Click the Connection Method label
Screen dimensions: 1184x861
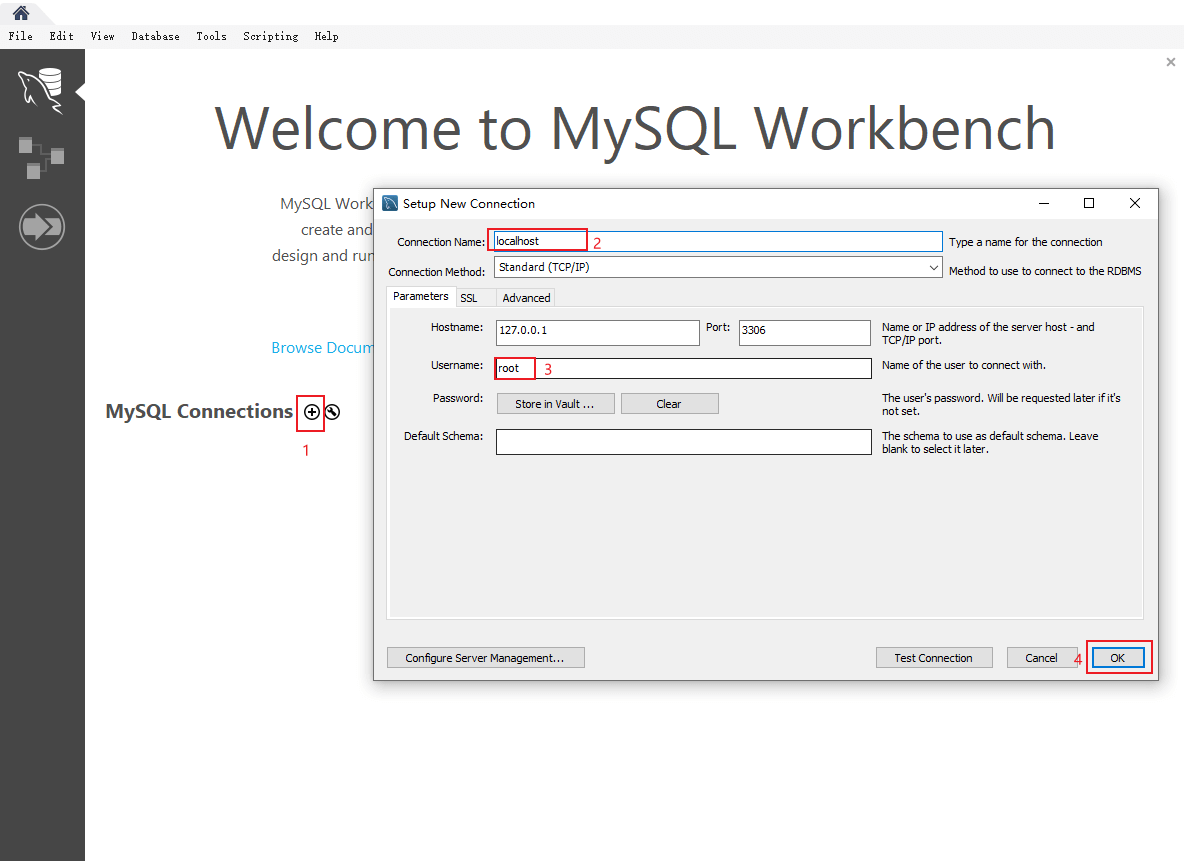[x=436, y=272]
